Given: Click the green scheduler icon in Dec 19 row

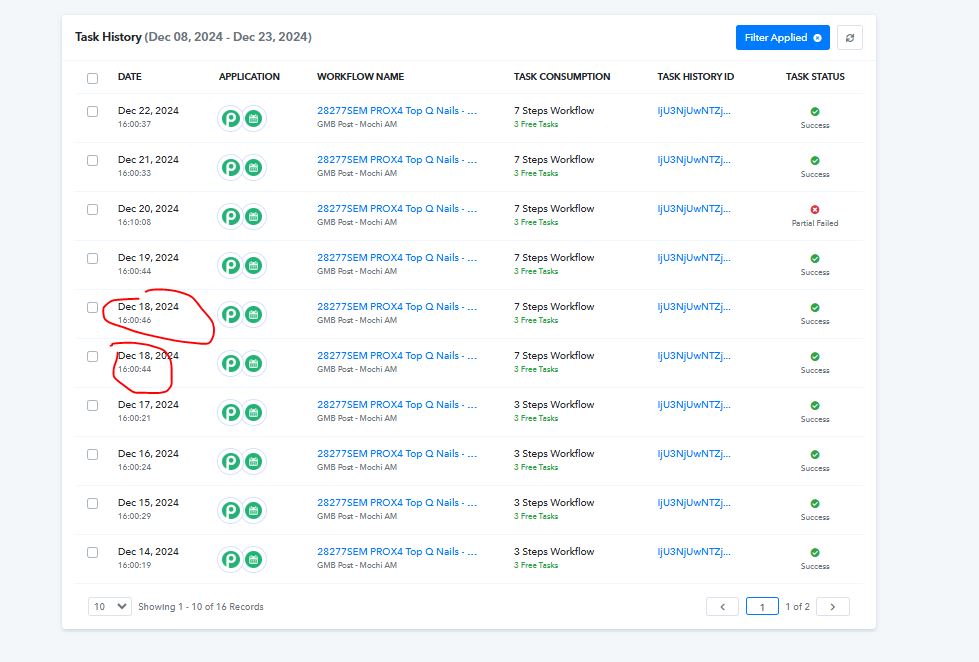Looking at the screenshot, I should click(253, 265).
